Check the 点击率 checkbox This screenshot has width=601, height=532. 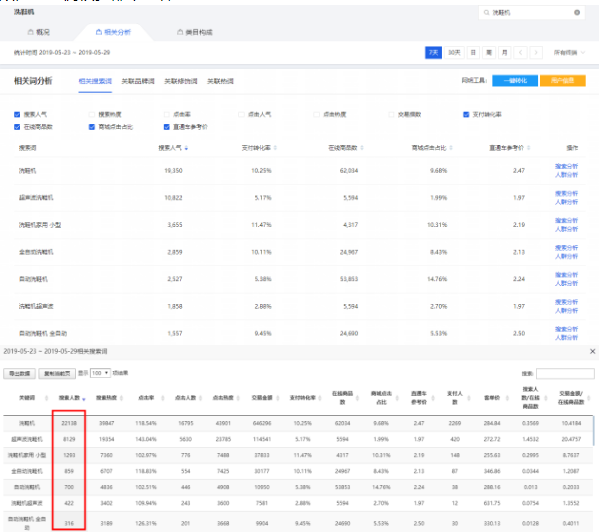click(x=166, y=115)
